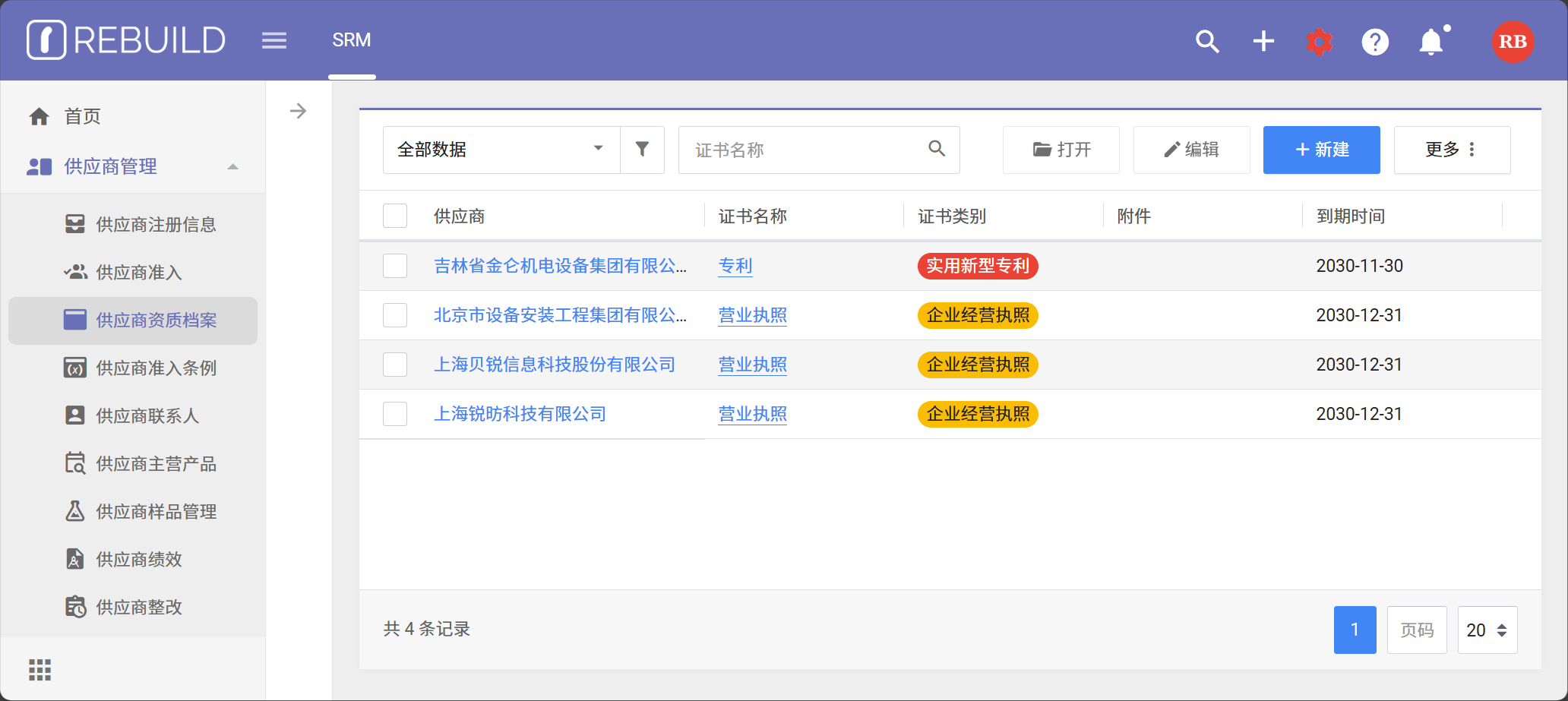Tick the select-all checkbox in table header
The width and height of the screenshot is (1568, 701).
[x=395, y=216]
